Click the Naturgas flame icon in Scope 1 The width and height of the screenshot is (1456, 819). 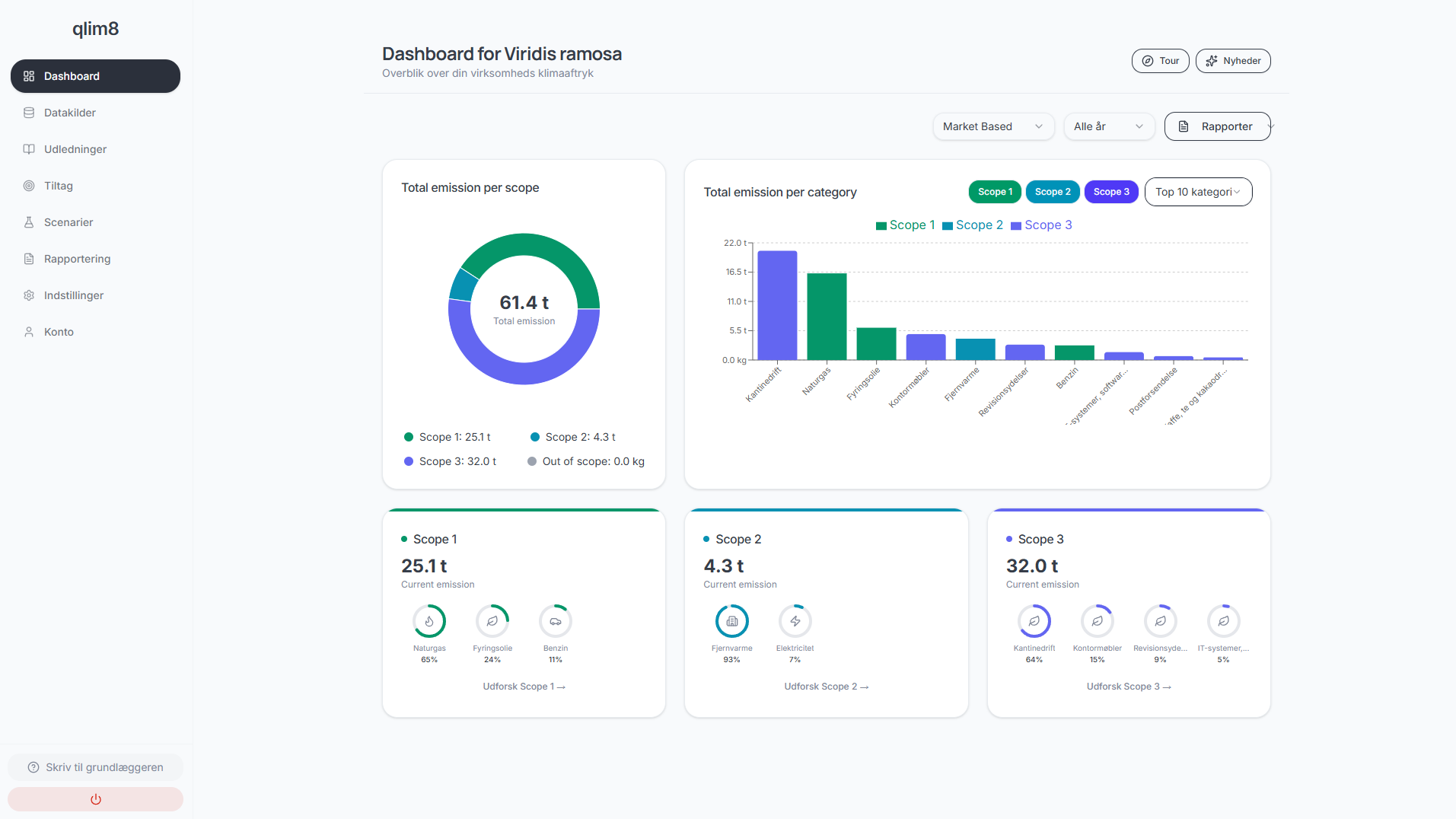(429, 621)
